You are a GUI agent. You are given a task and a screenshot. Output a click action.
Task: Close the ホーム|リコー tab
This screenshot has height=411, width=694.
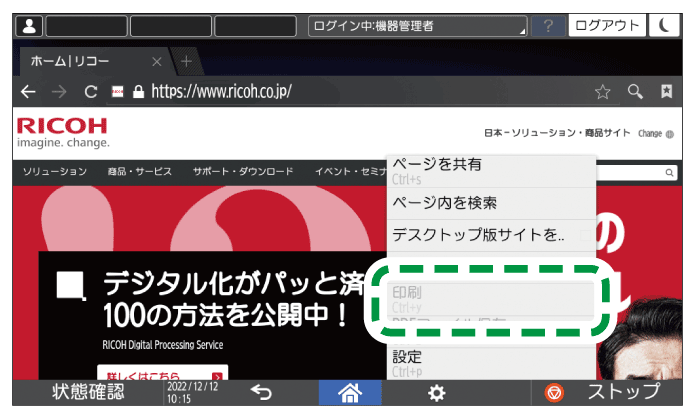pos(157,61)
